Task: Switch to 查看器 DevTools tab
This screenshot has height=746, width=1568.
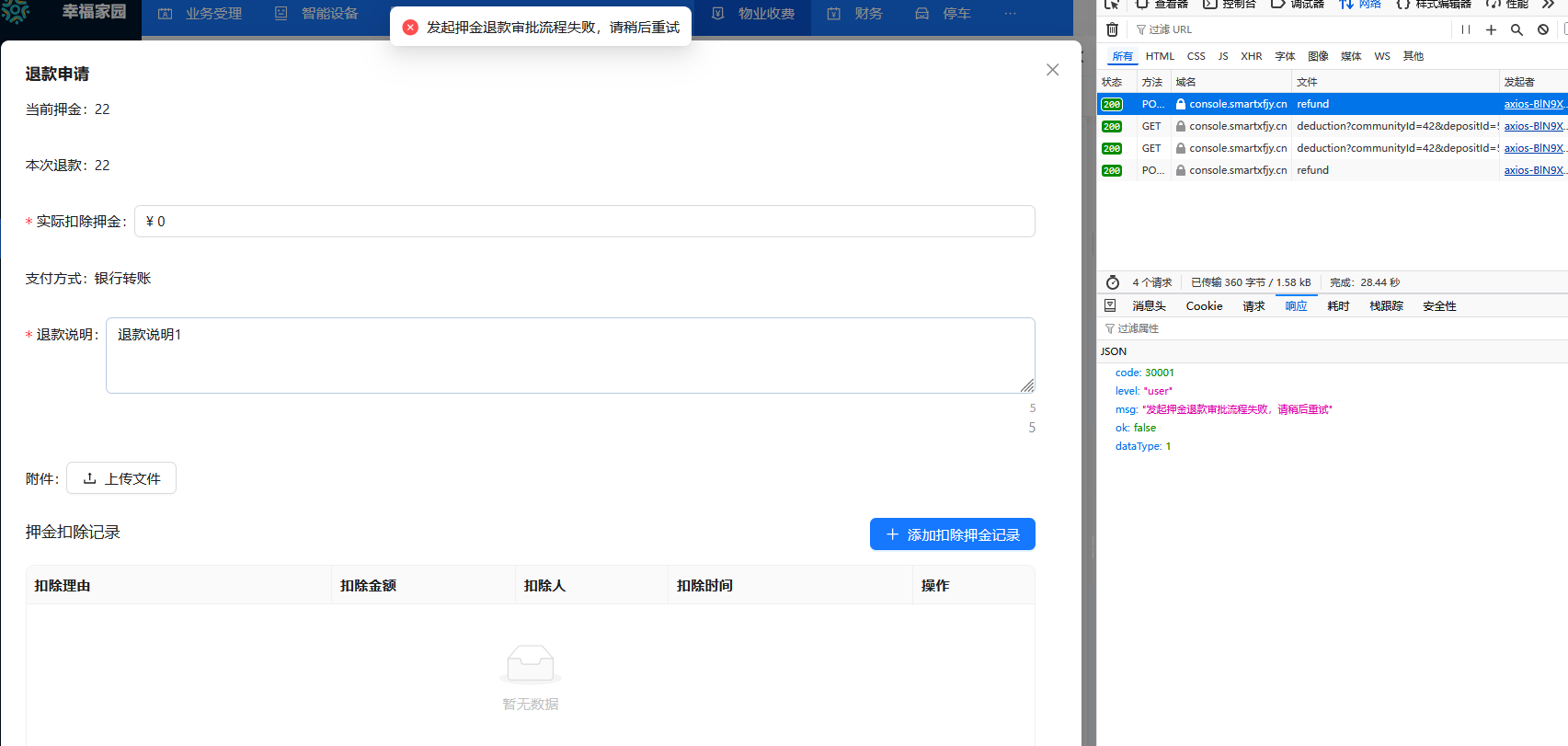Action: tap(1162, 4)
